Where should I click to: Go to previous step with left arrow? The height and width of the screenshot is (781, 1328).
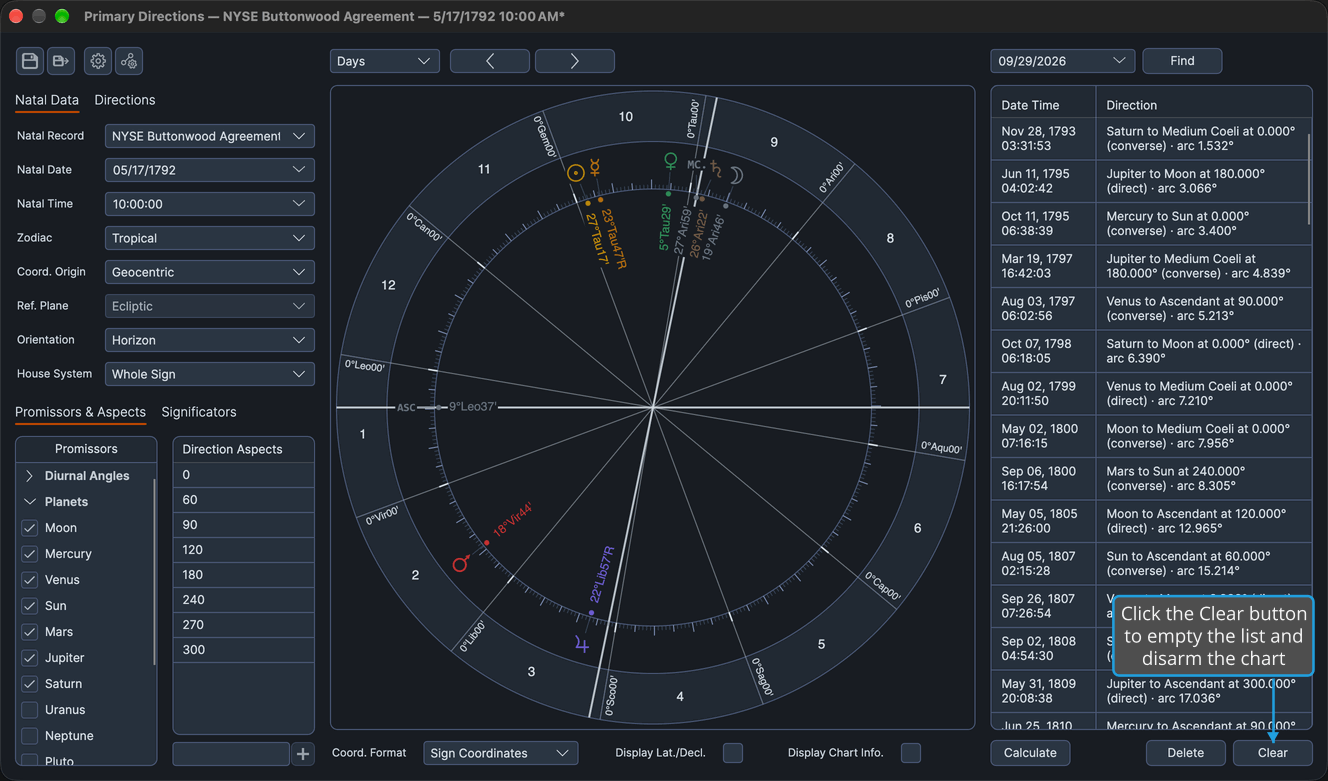(x=490, y=61)
